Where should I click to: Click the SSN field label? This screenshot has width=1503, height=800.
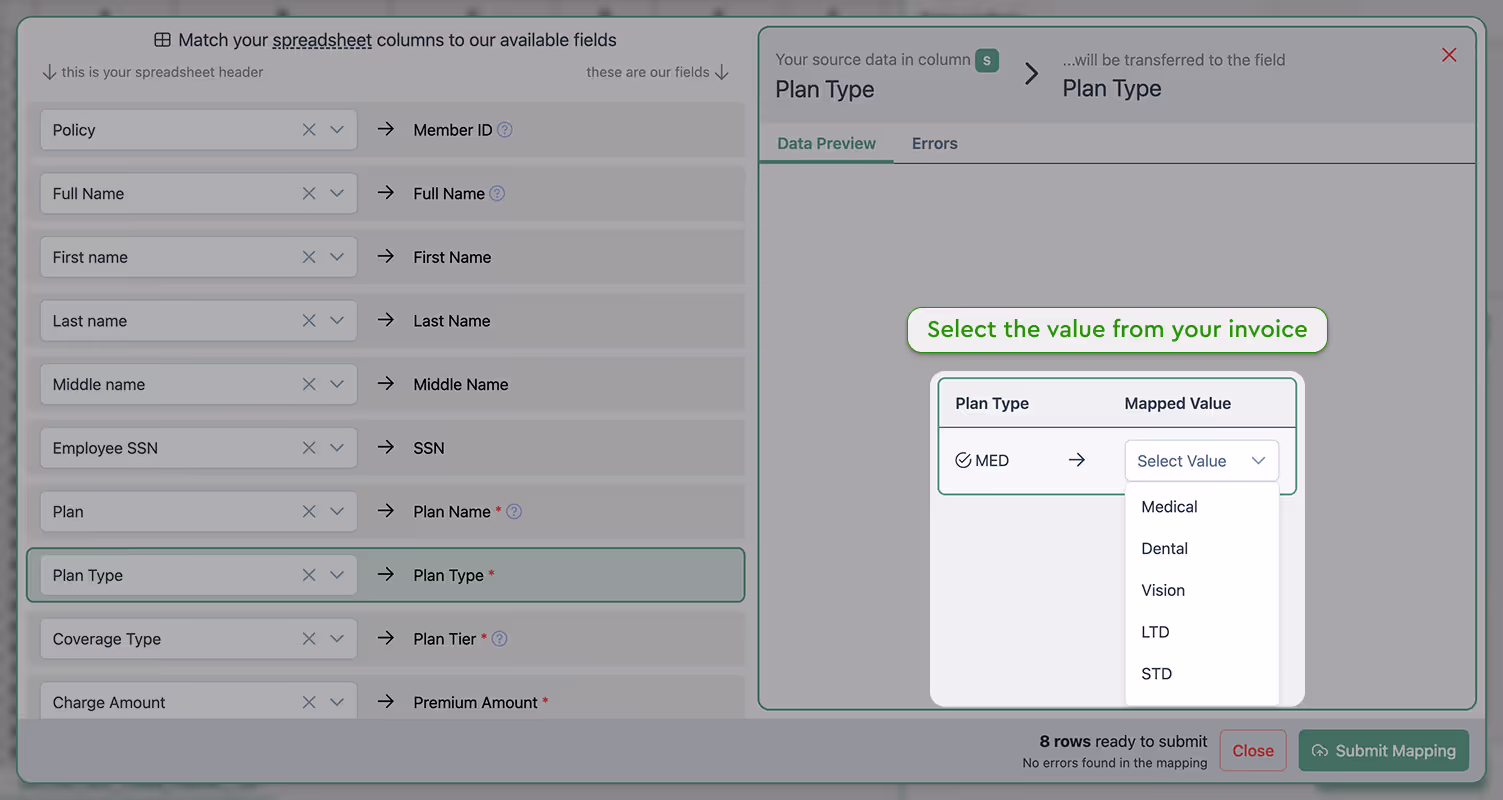pos(429,448)
